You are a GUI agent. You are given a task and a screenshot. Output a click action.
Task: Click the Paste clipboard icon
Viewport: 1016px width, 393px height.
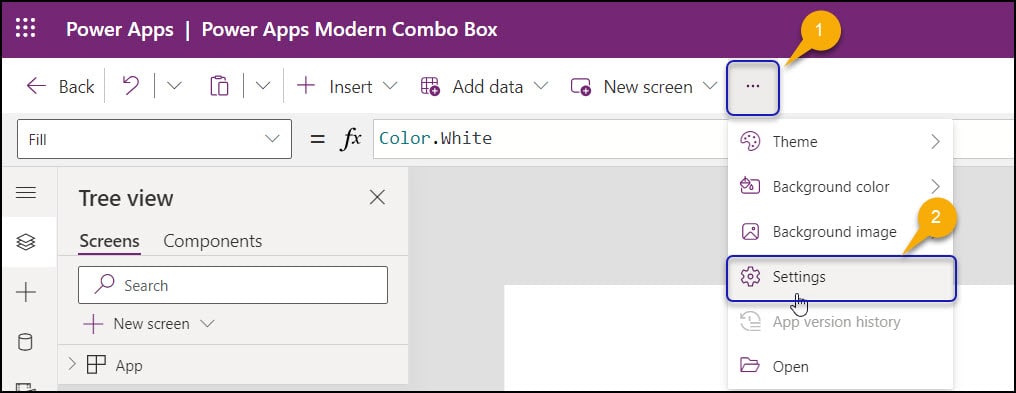coord(219,86)
